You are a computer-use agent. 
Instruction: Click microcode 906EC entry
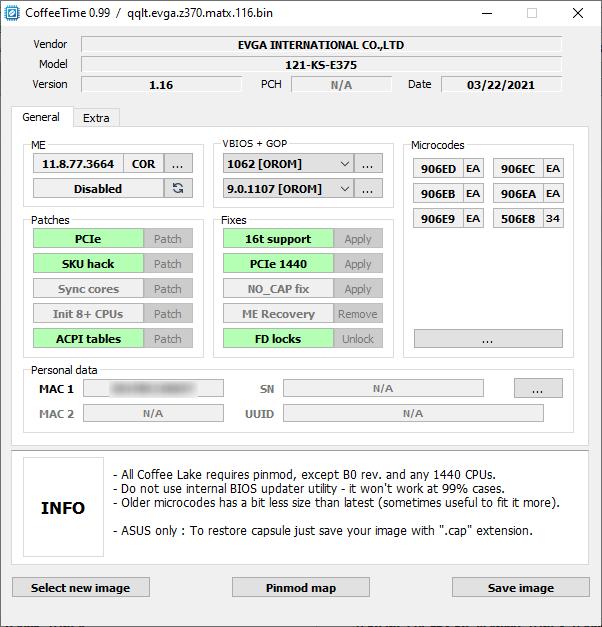[518, 169]
